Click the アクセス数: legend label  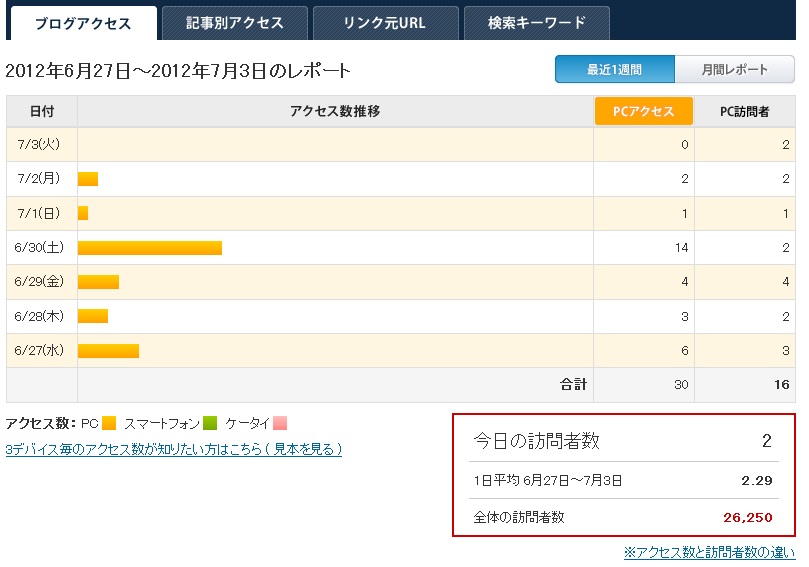tap(41, 424)
